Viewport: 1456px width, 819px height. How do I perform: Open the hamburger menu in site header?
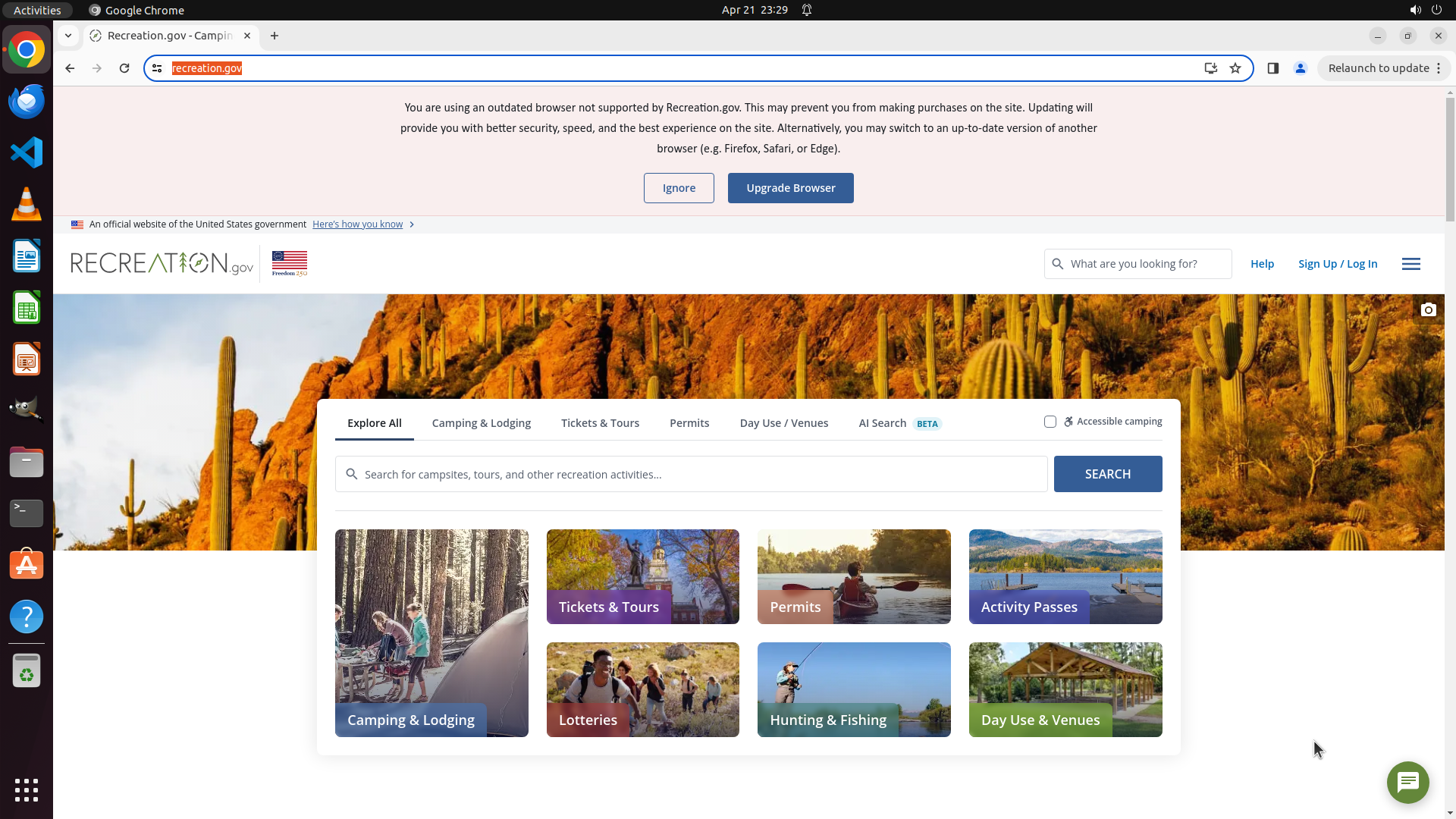point(1410,264)
